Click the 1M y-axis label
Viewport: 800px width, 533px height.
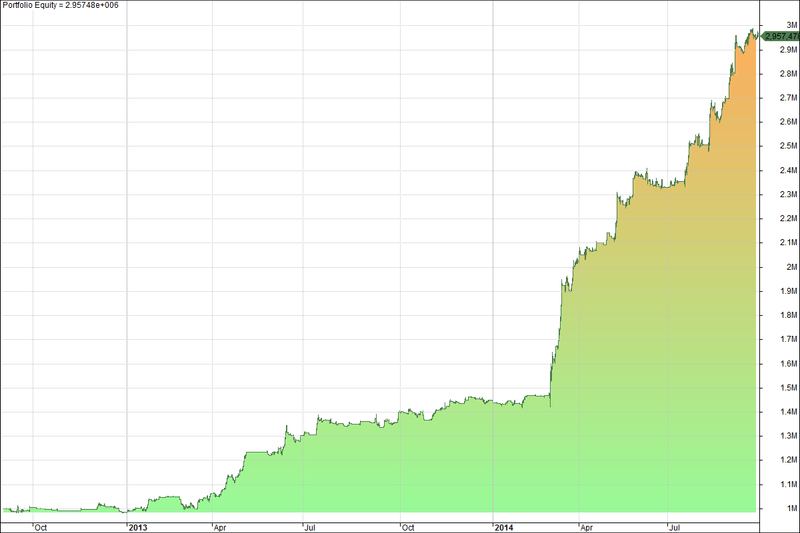[792, 509]
